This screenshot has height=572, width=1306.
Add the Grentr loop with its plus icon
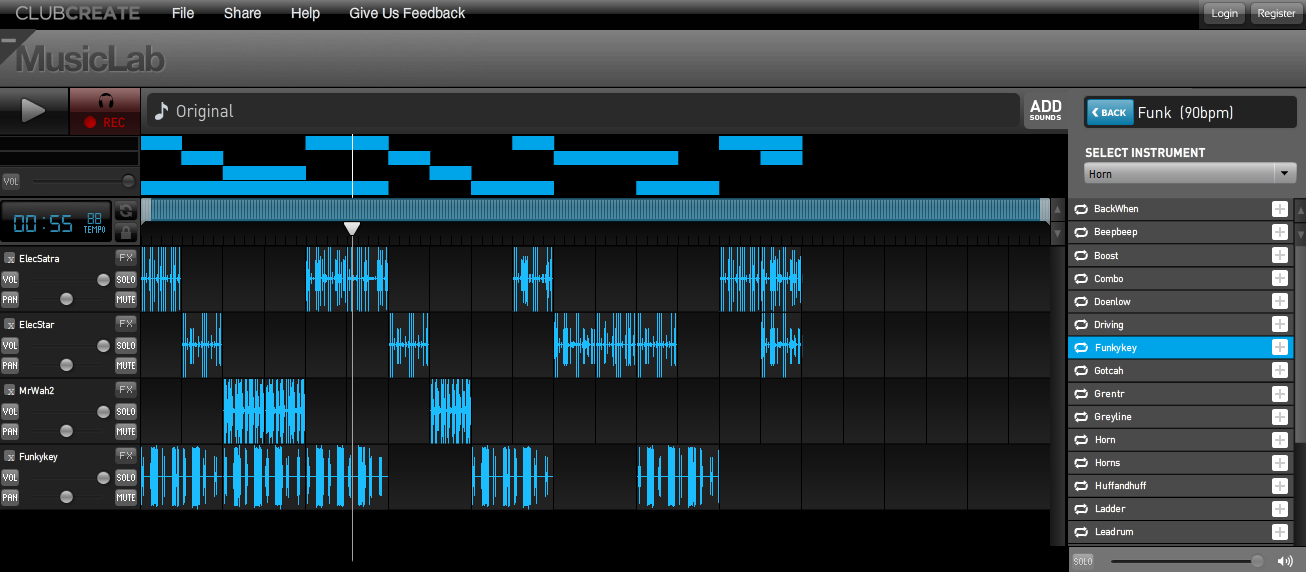tap(1279, 393)
